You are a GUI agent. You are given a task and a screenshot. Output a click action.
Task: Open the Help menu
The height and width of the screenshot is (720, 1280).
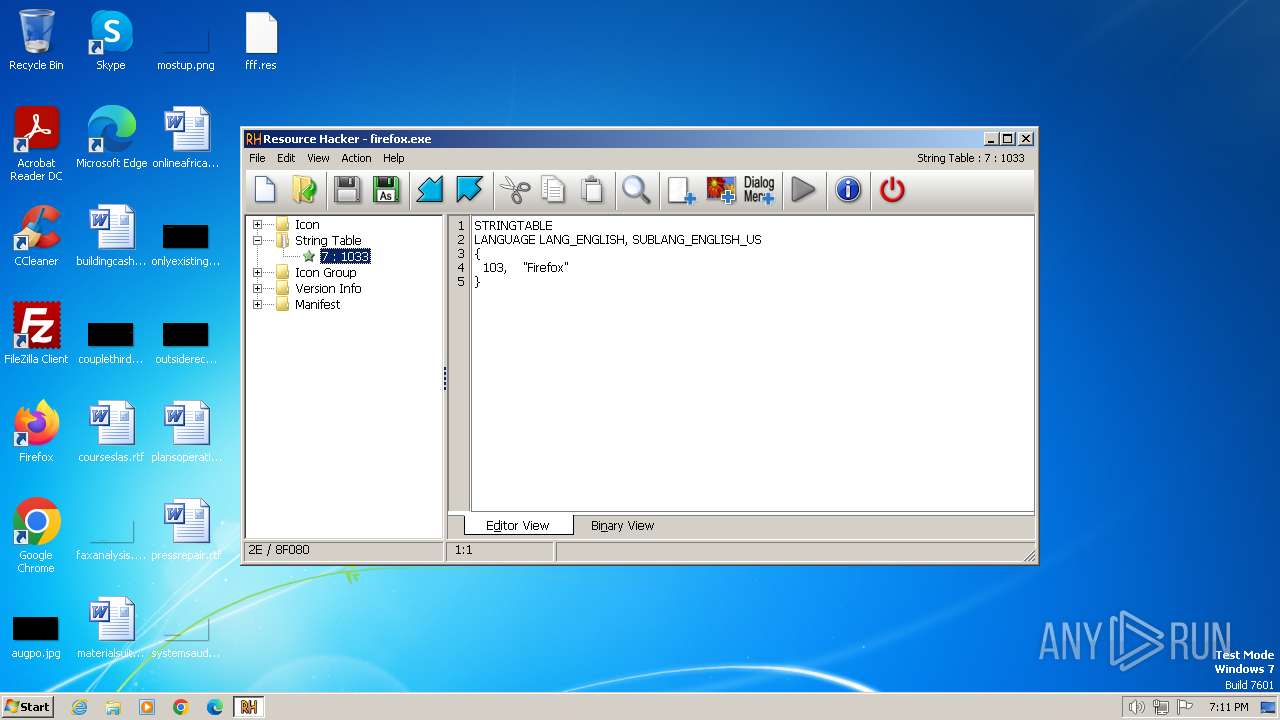(394, 158)
